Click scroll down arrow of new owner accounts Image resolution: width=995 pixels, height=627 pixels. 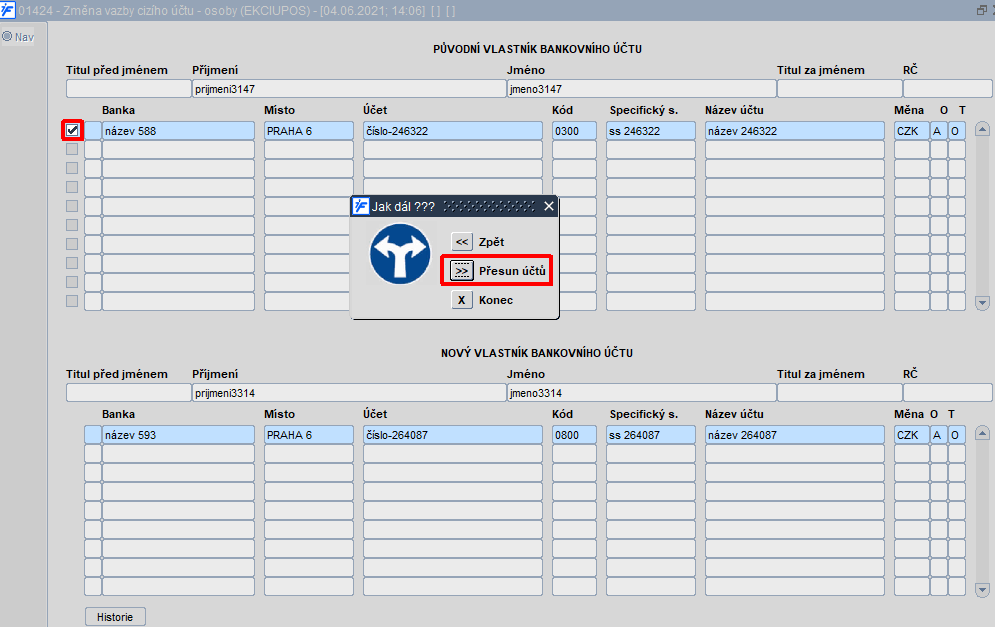982,590
